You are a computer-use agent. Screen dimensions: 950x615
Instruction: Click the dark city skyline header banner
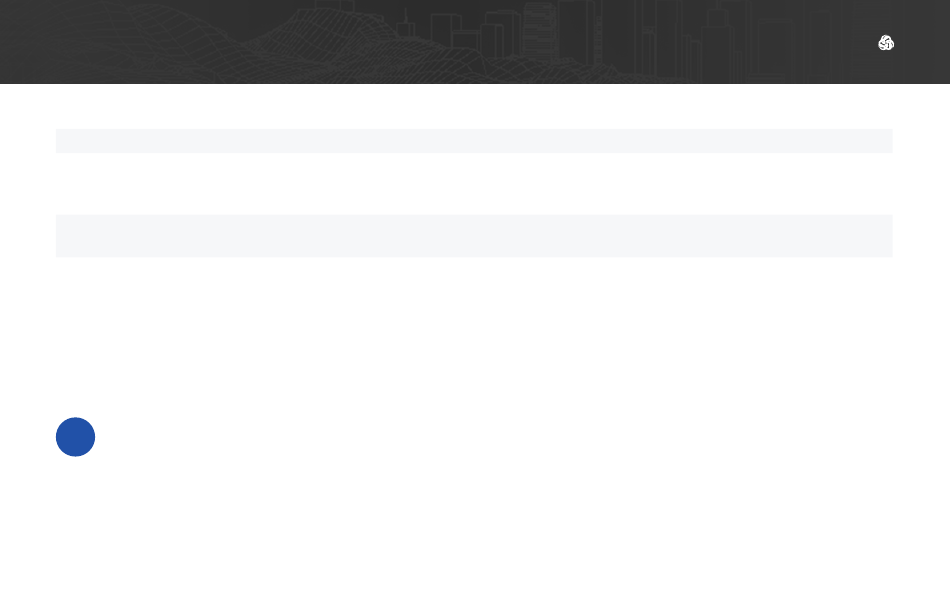[475, 42]
